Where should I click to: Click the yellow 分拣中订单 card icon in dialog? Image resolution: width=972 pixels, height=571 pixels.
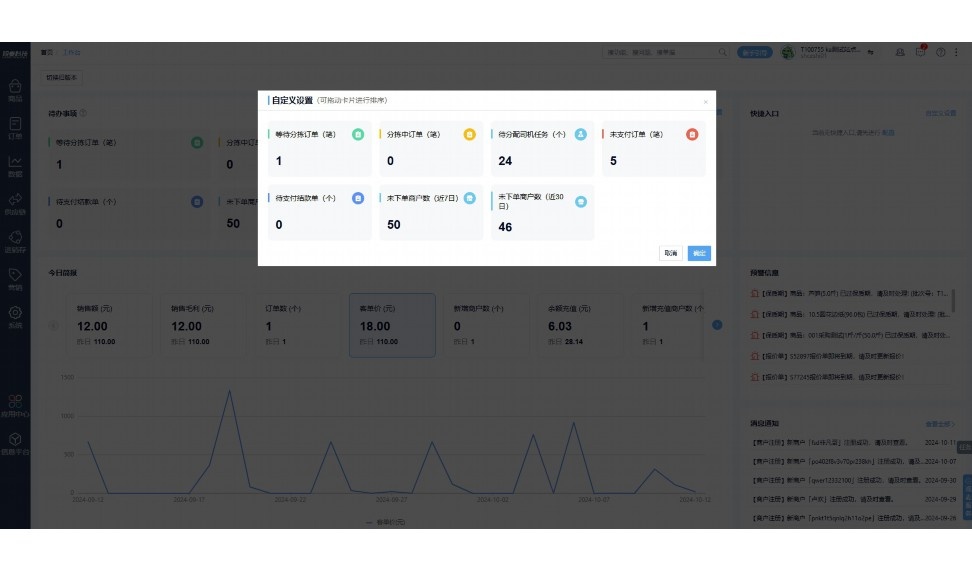click(469, 135)
